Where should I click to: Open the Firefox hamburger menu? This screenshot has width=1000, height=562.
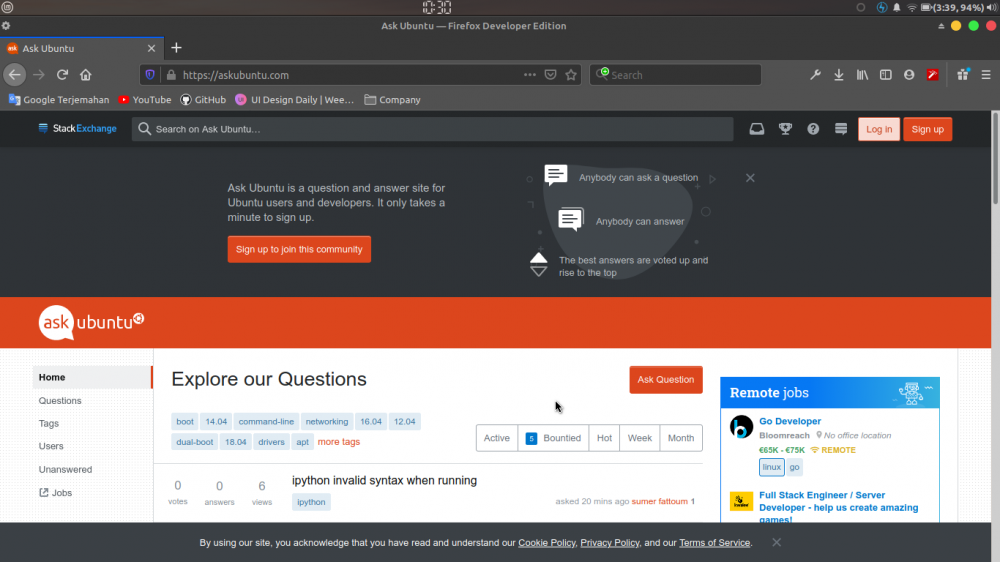coord(986,75)
